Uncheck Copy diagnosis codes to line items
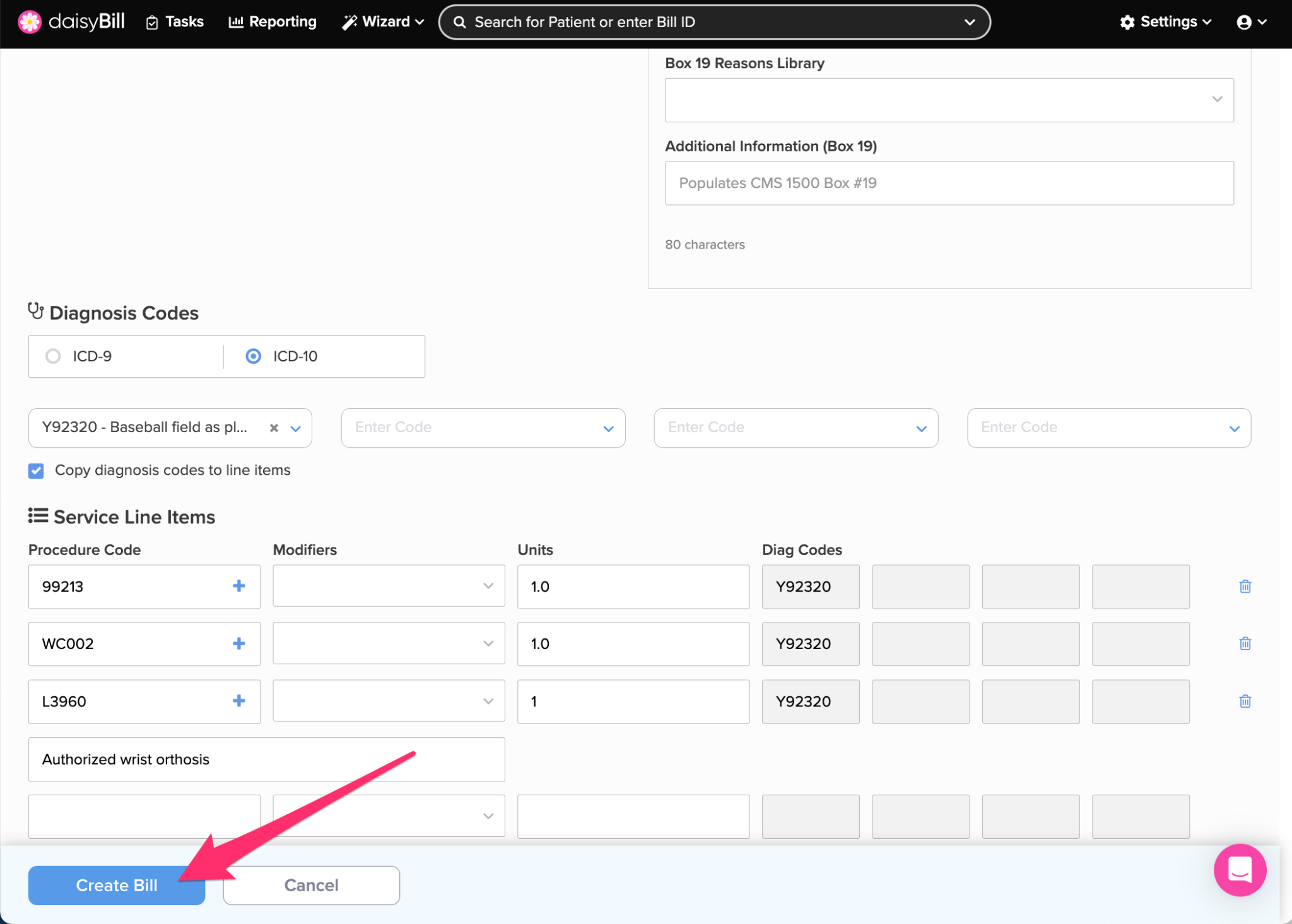Viewport: 1292px width, 924px height. 37,471
